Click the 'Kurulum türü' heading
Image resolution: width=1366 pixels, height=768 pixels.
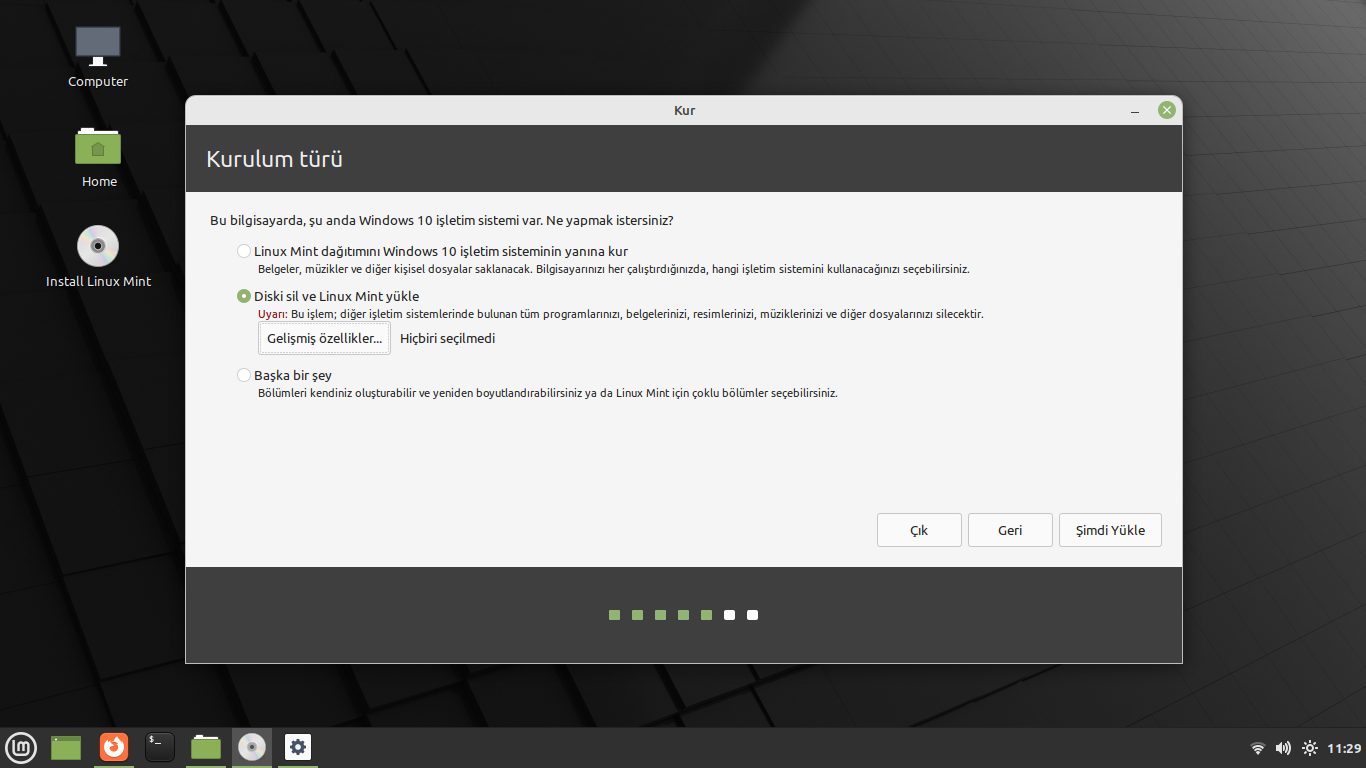point(274,158)
